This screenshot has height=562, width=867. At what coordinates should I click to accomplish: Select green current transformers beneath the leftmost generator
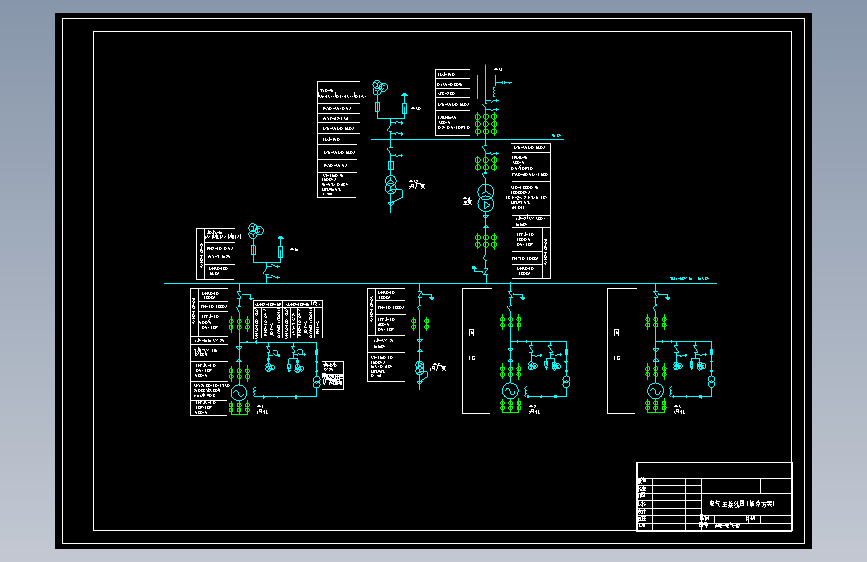point(239,408)
